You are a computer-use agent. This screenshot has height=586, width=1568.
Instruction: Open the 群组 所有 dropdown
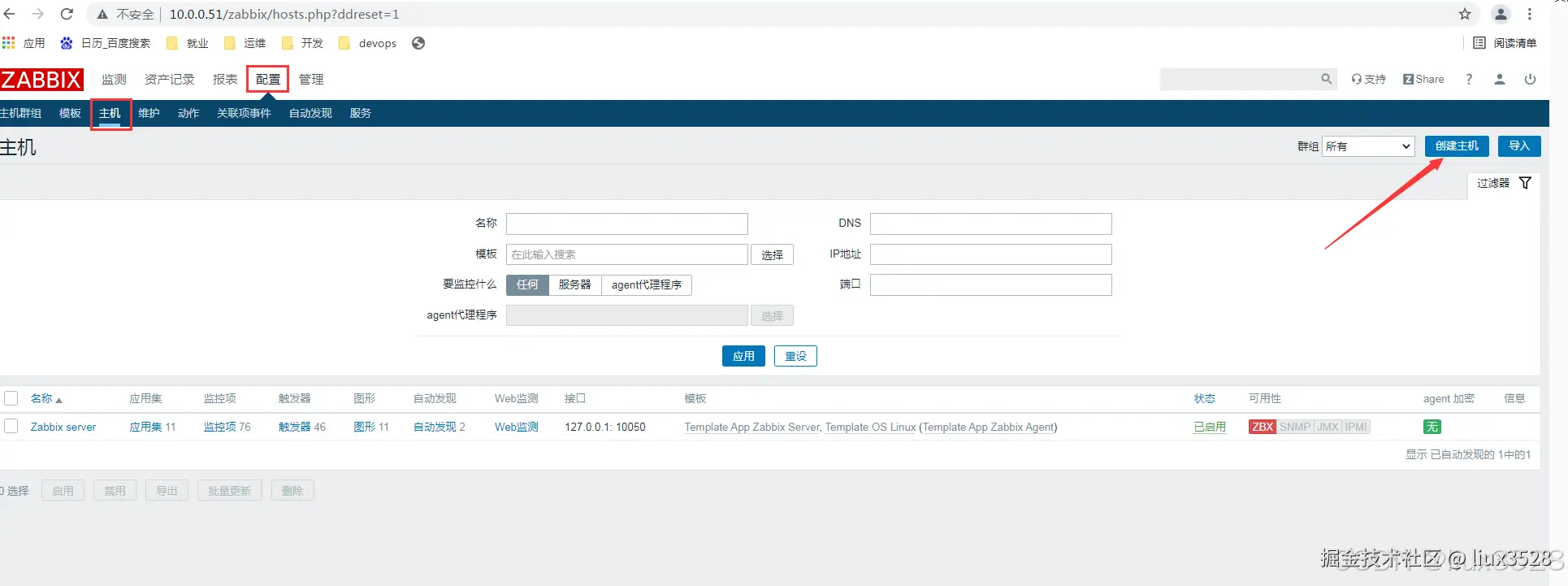pos(1368,146)
